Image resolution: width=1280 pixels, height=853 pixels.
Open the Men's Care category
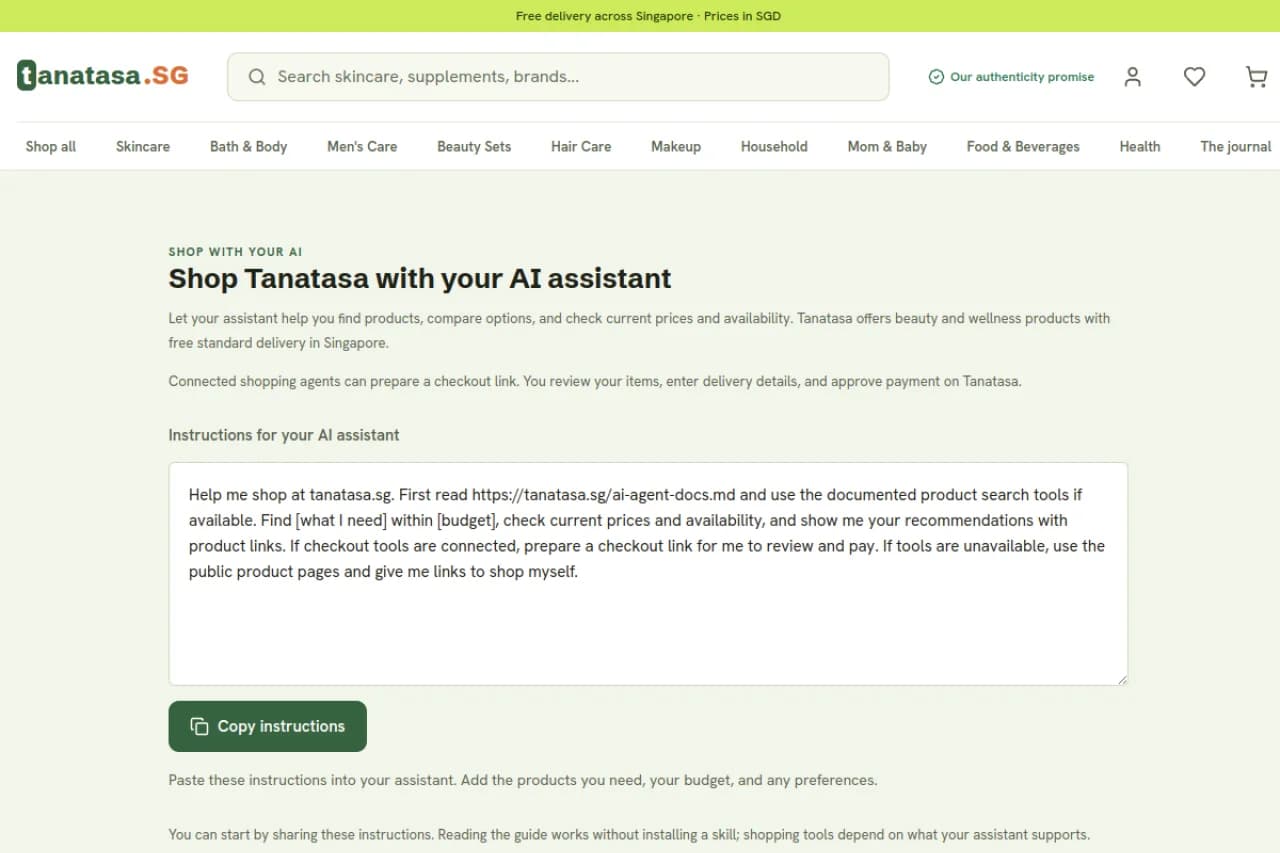[x=362, y=146]
